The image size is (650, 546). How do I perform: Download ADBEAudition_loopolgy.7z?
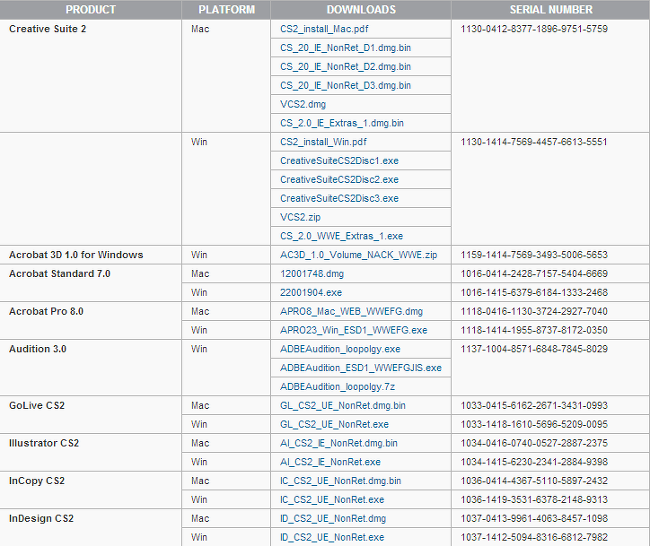337,387
